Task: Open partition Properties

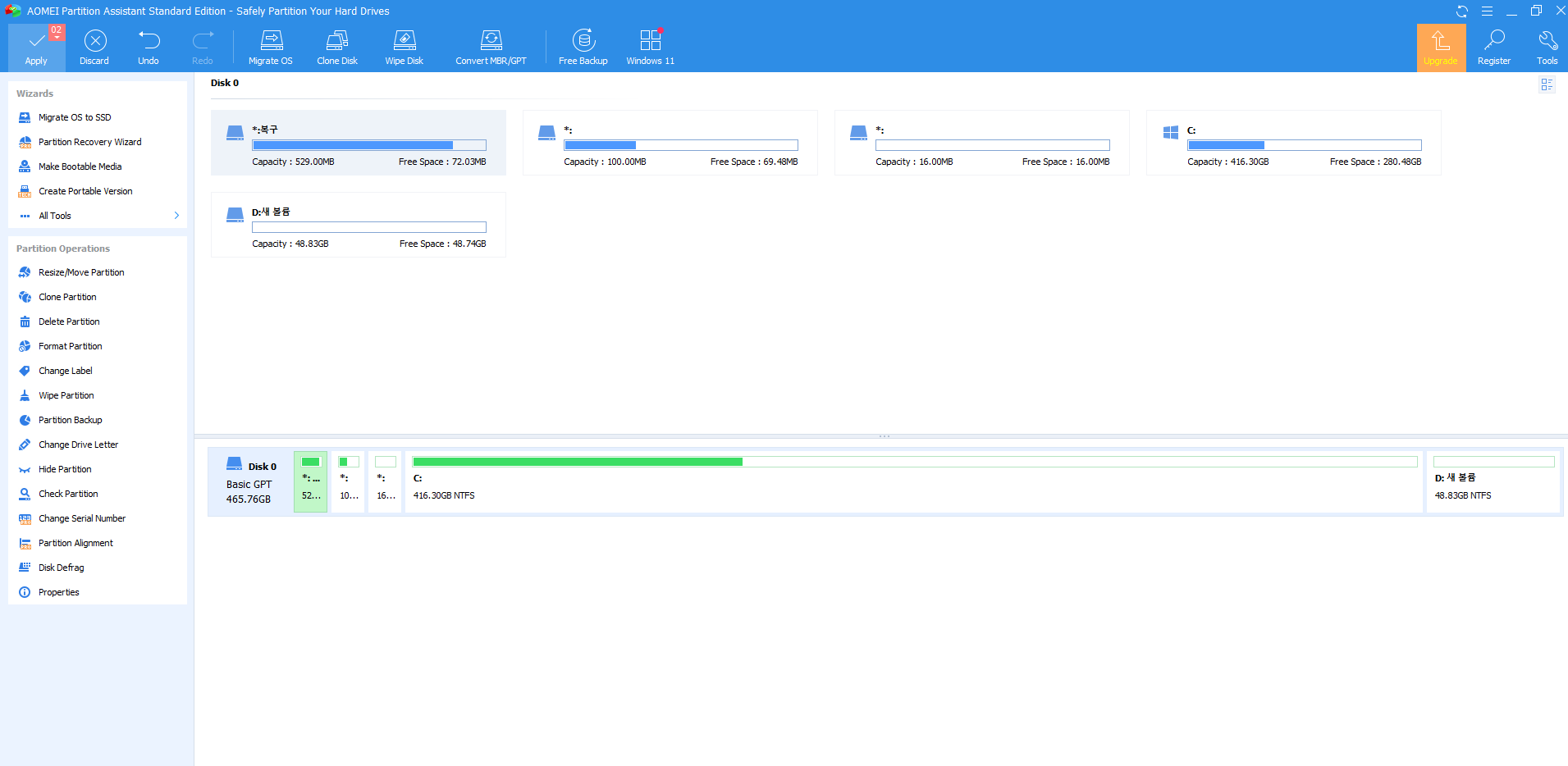Action: (x=58, y=592)
